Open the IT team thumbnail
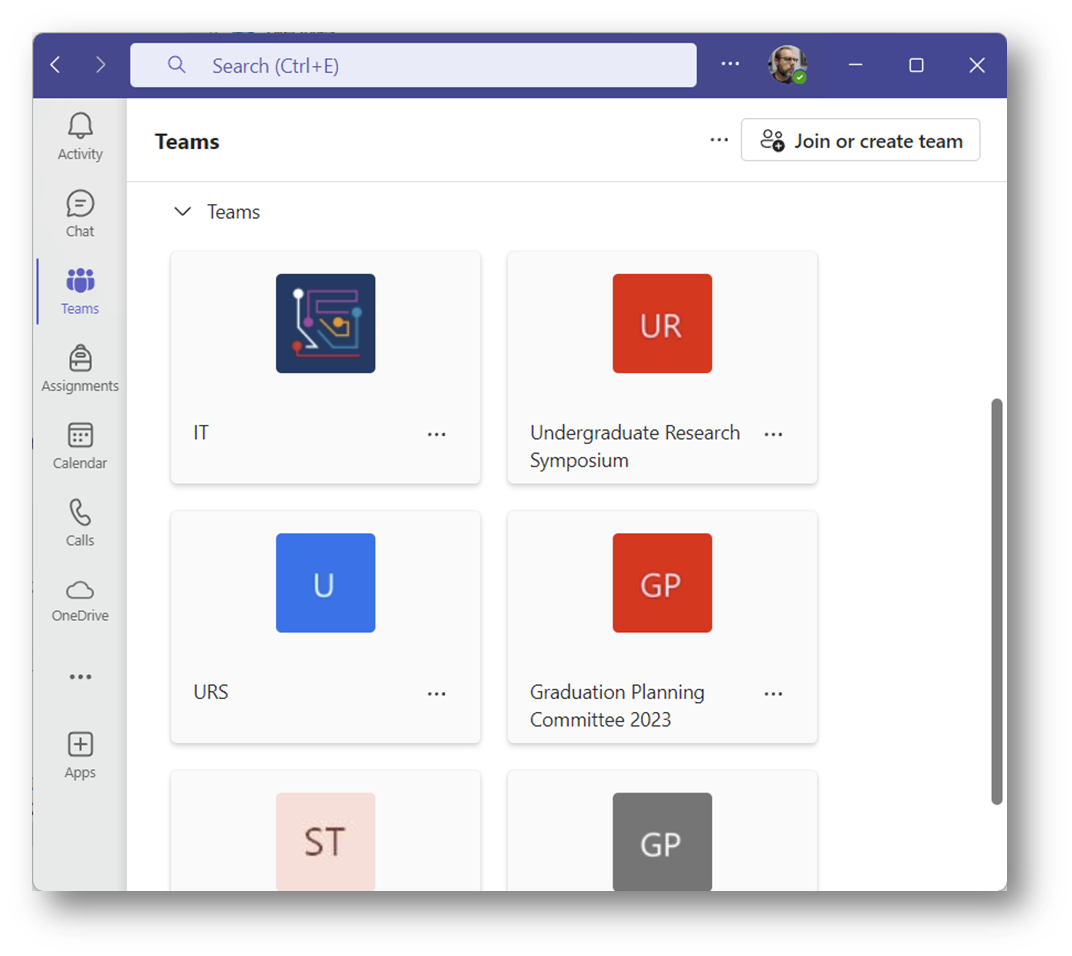The image size is (1072, 956). pos(326,324)
